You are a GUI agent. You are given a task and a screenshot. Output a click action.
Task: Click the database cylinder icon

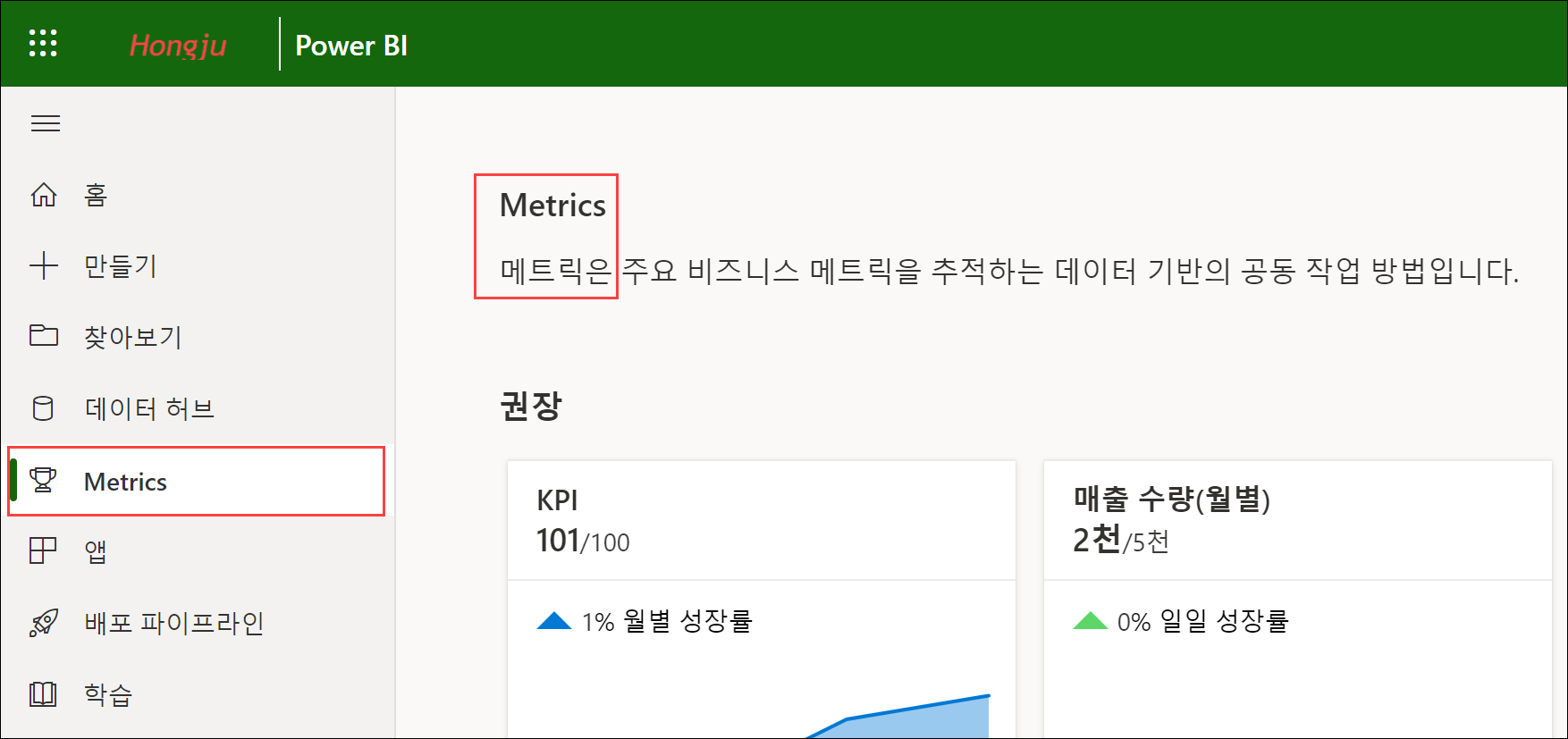click(43, 408)
